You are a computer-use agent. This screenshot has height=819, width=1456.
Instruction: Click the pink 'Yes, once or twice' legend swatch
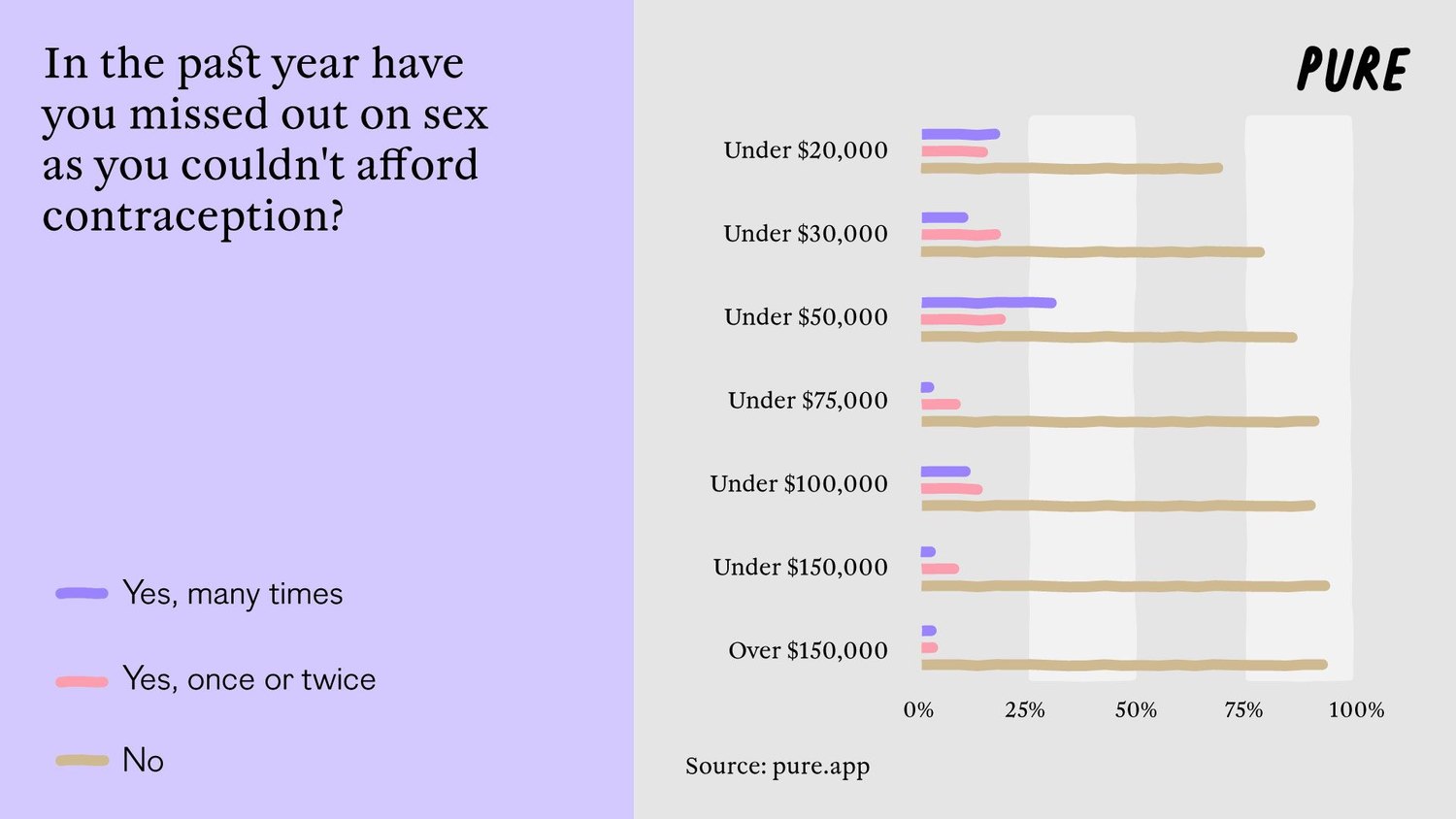point(82,682)
